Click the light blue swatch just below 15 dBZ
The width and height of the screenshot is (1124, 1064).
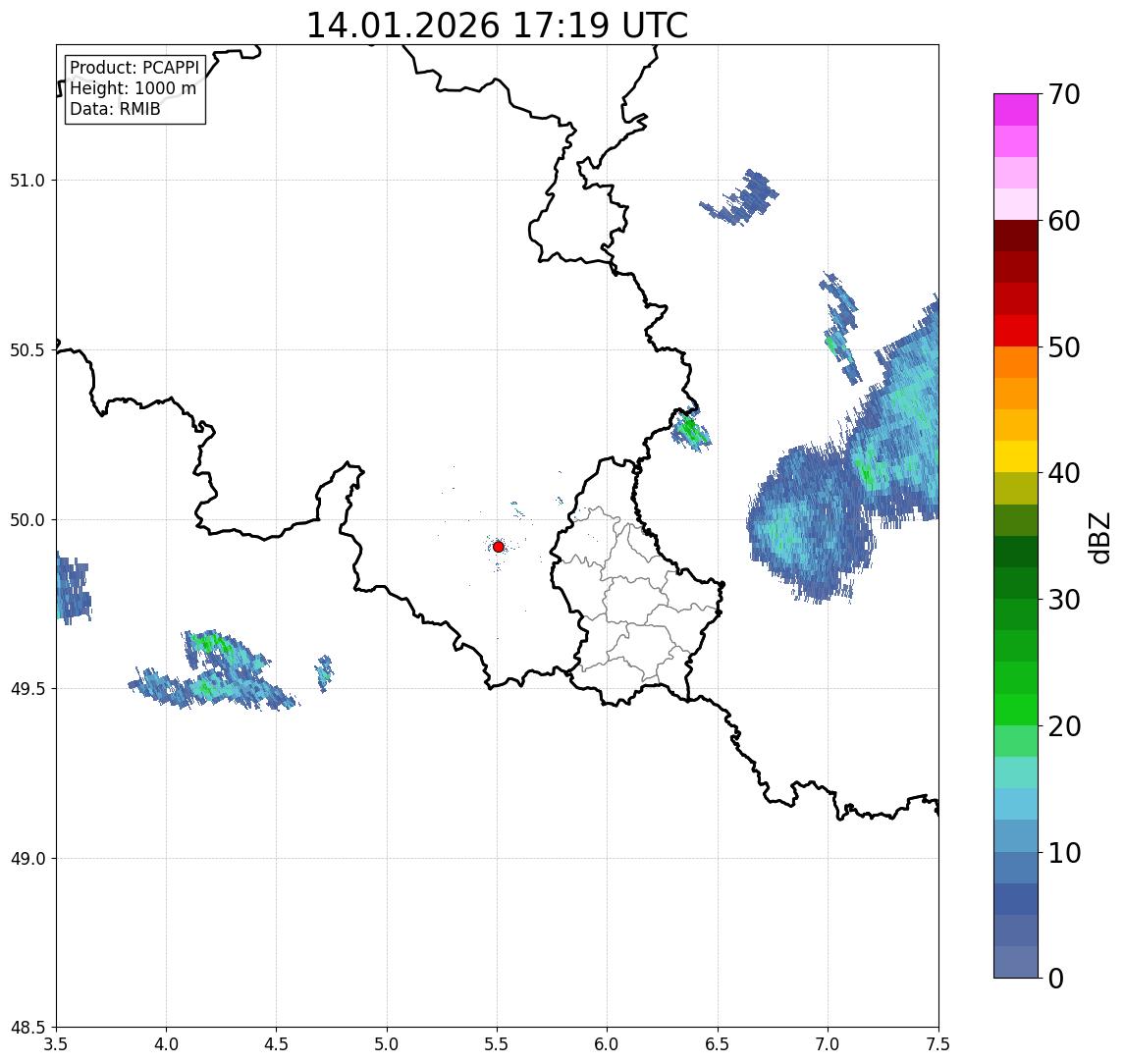(x=1016, y=804)
